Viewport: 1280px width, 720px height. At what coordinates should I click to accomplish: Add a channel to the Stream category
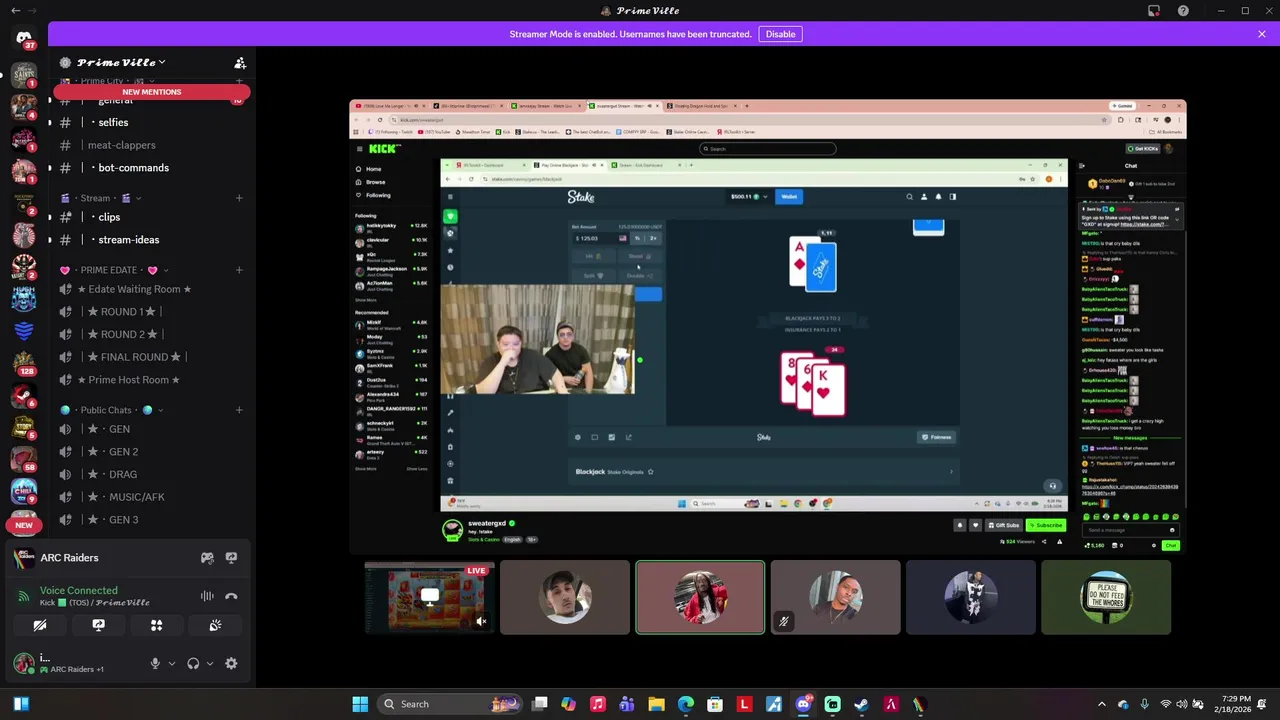(x=239, y=198)
